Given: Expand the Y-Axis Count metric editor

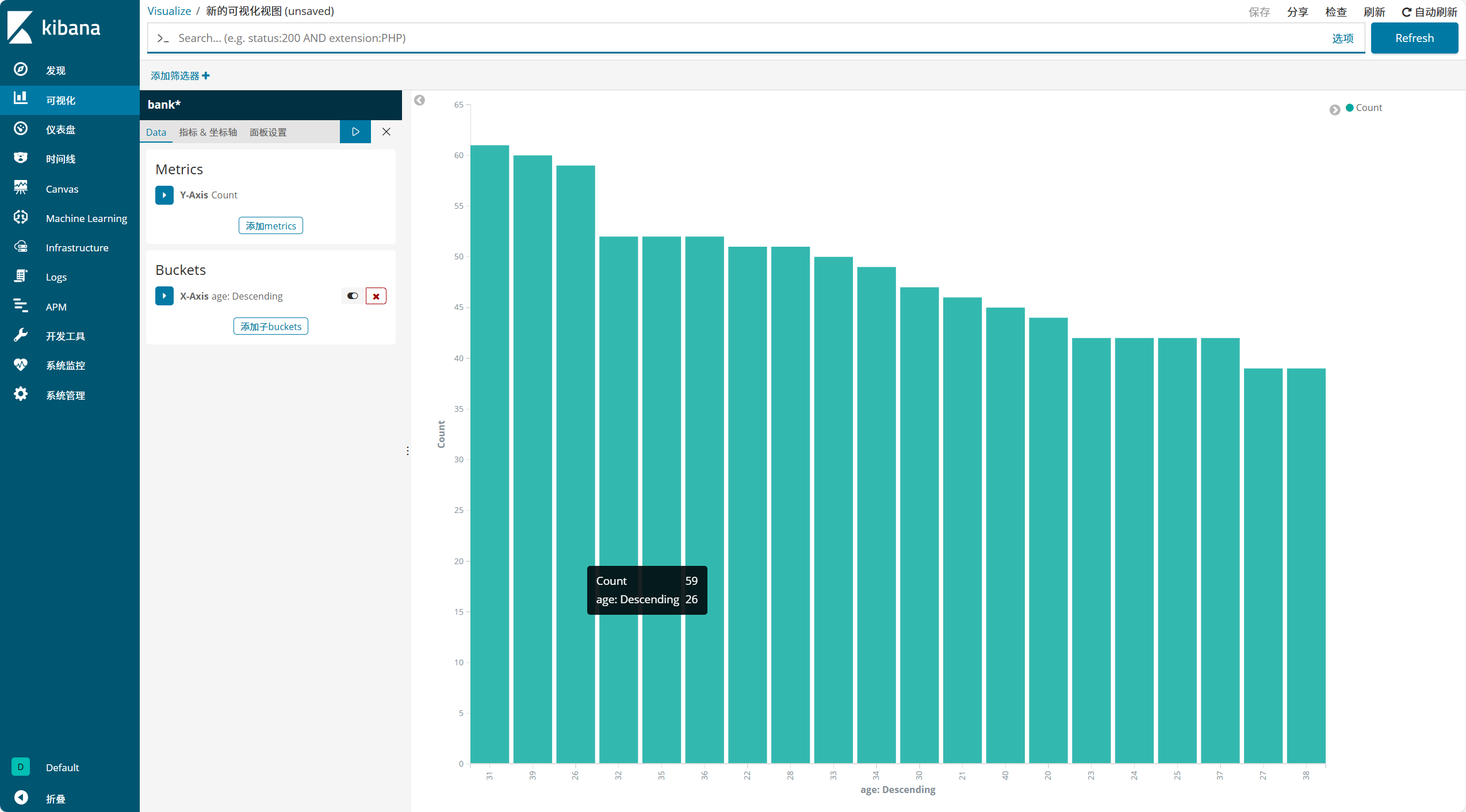Looking at the screenshot, I should (164, 195).
